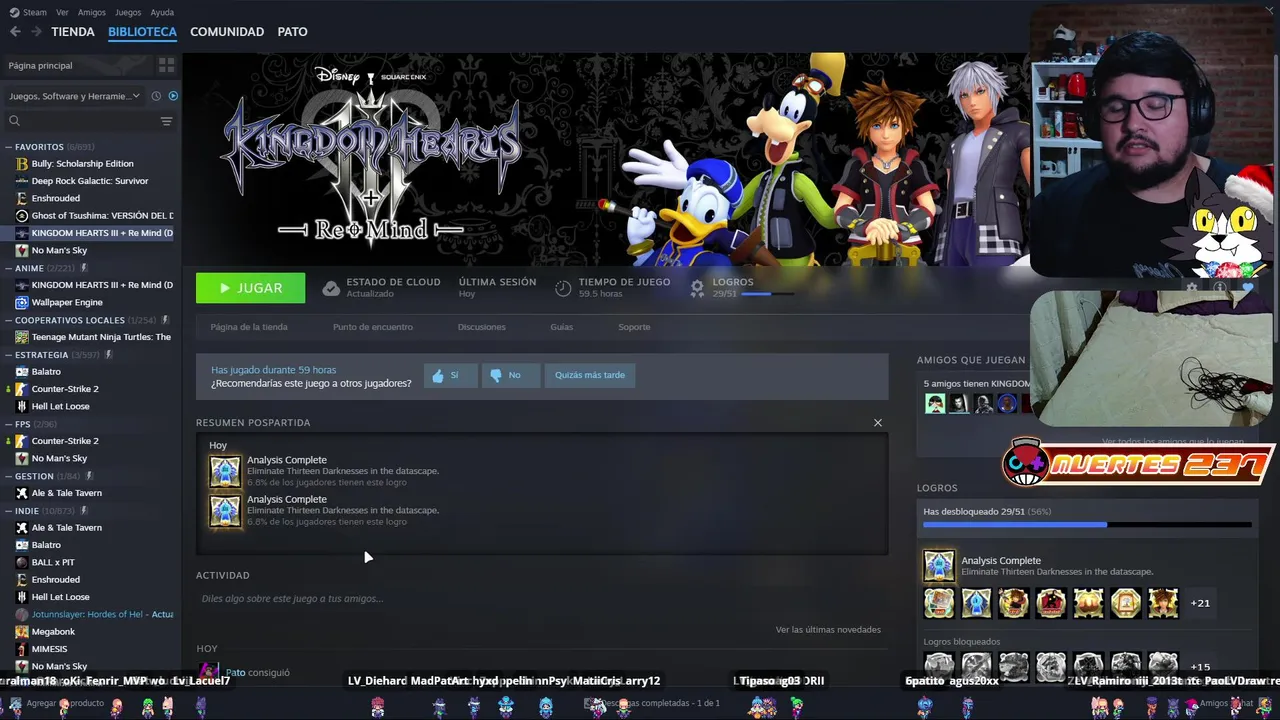Select Jotunnslayer: Hordes of Hel in list
Image resolution: width=1280 pixels, height=720 pixels.
point(102,614)
